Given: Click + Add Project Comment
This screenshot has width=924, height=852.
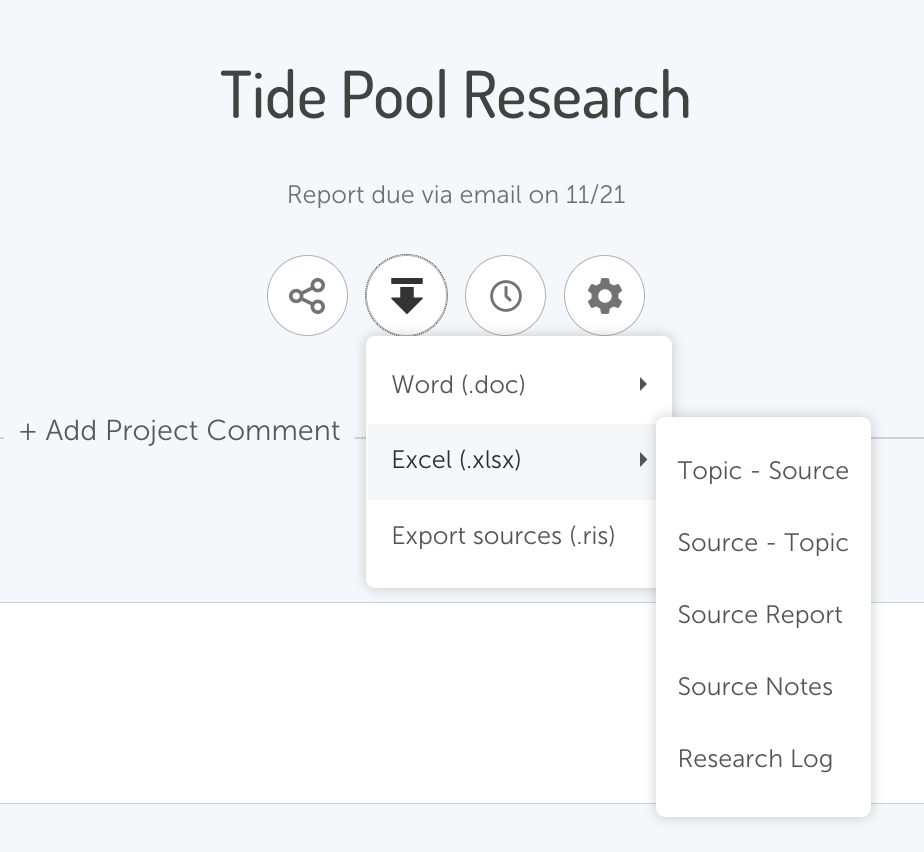Looking at the screenshot, I should pos(180,430).
